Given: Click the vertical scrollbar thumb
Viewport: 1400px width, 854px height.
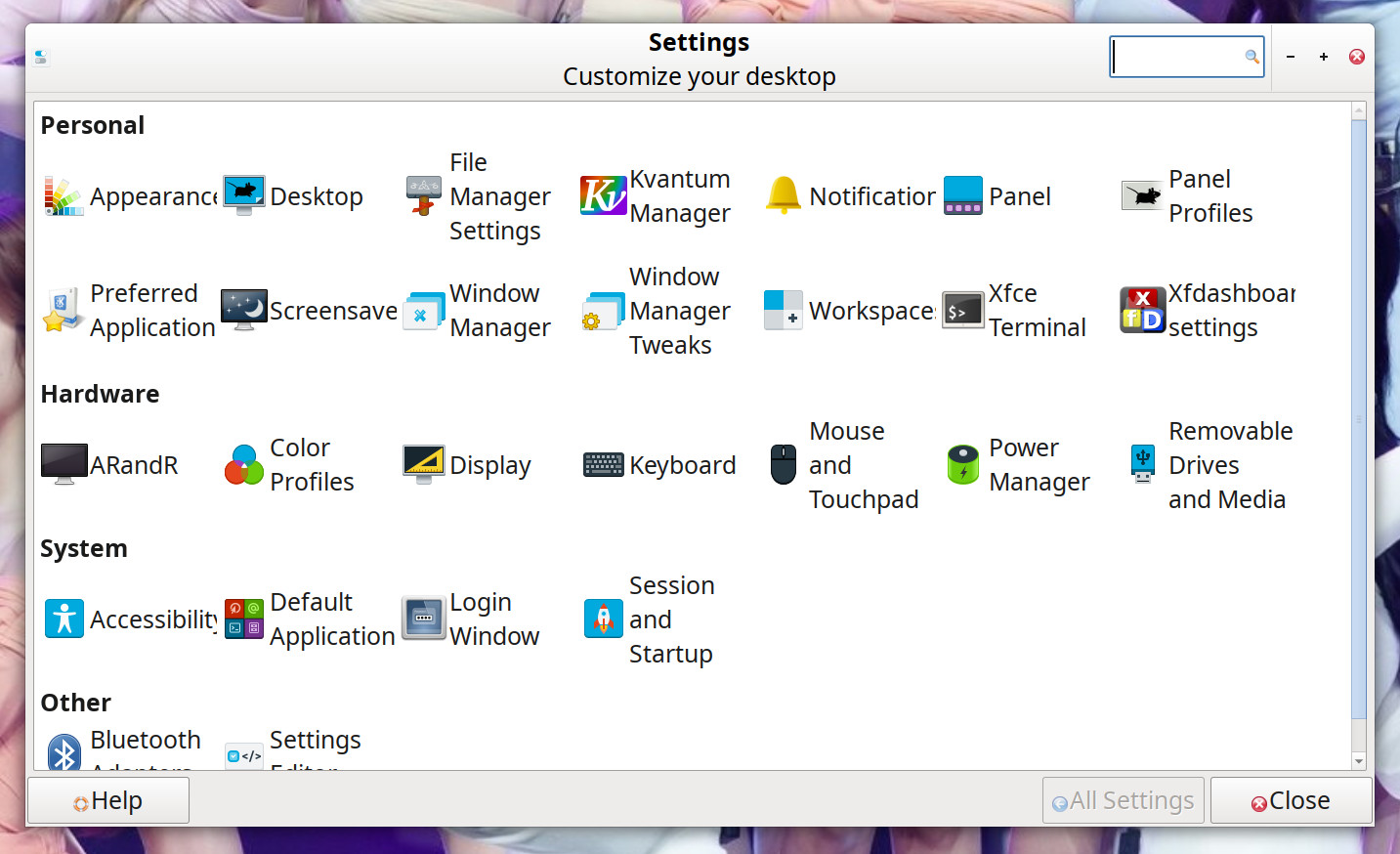Looking at the screenshot, I should [1358, 420].
